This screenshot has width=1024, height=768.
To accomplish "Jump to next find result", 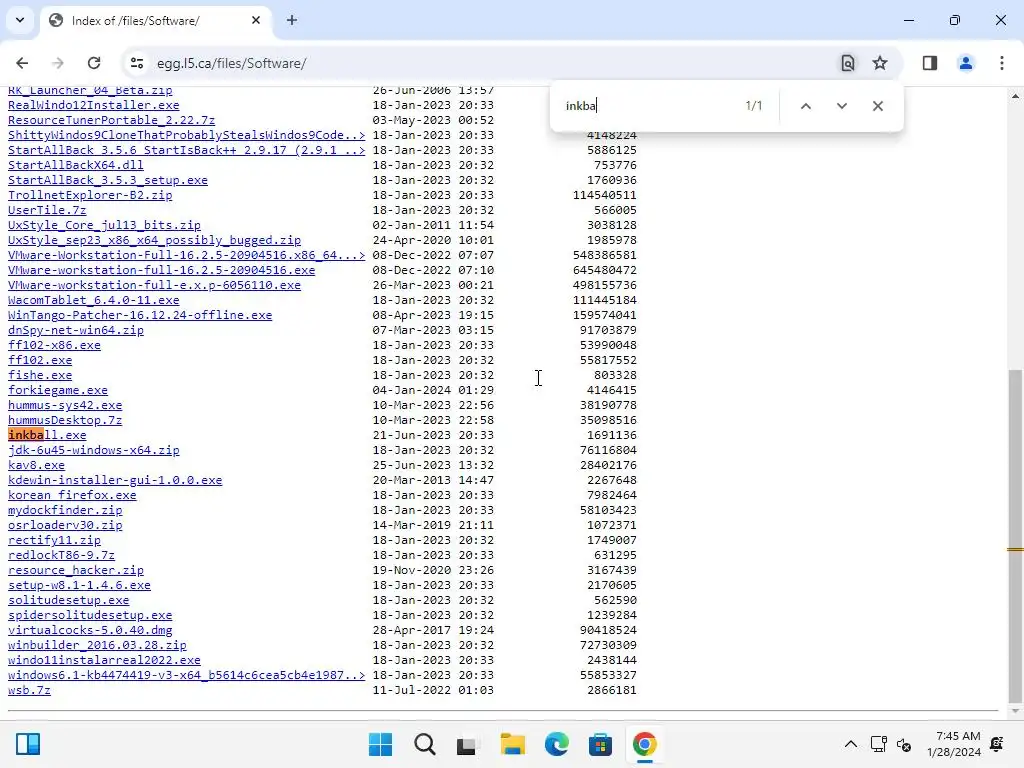I will point(842,106).
